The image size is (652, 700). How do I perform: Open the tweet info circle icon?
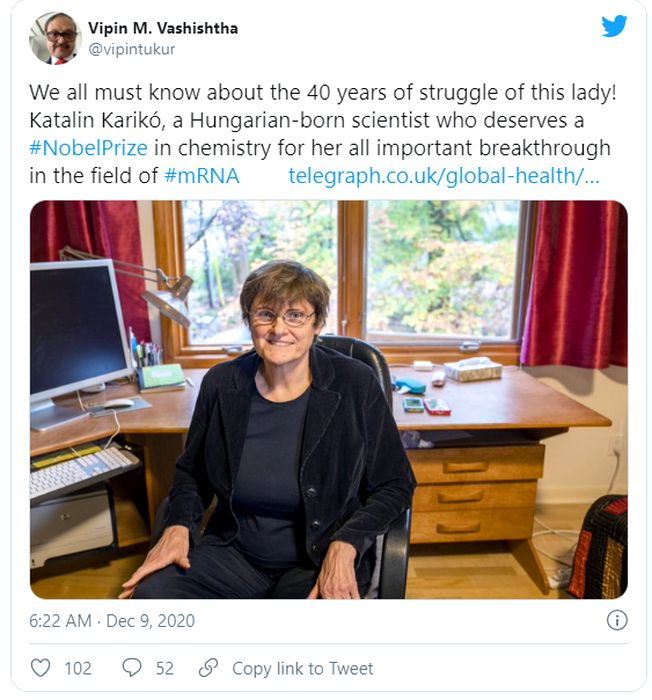coord(617,621)
